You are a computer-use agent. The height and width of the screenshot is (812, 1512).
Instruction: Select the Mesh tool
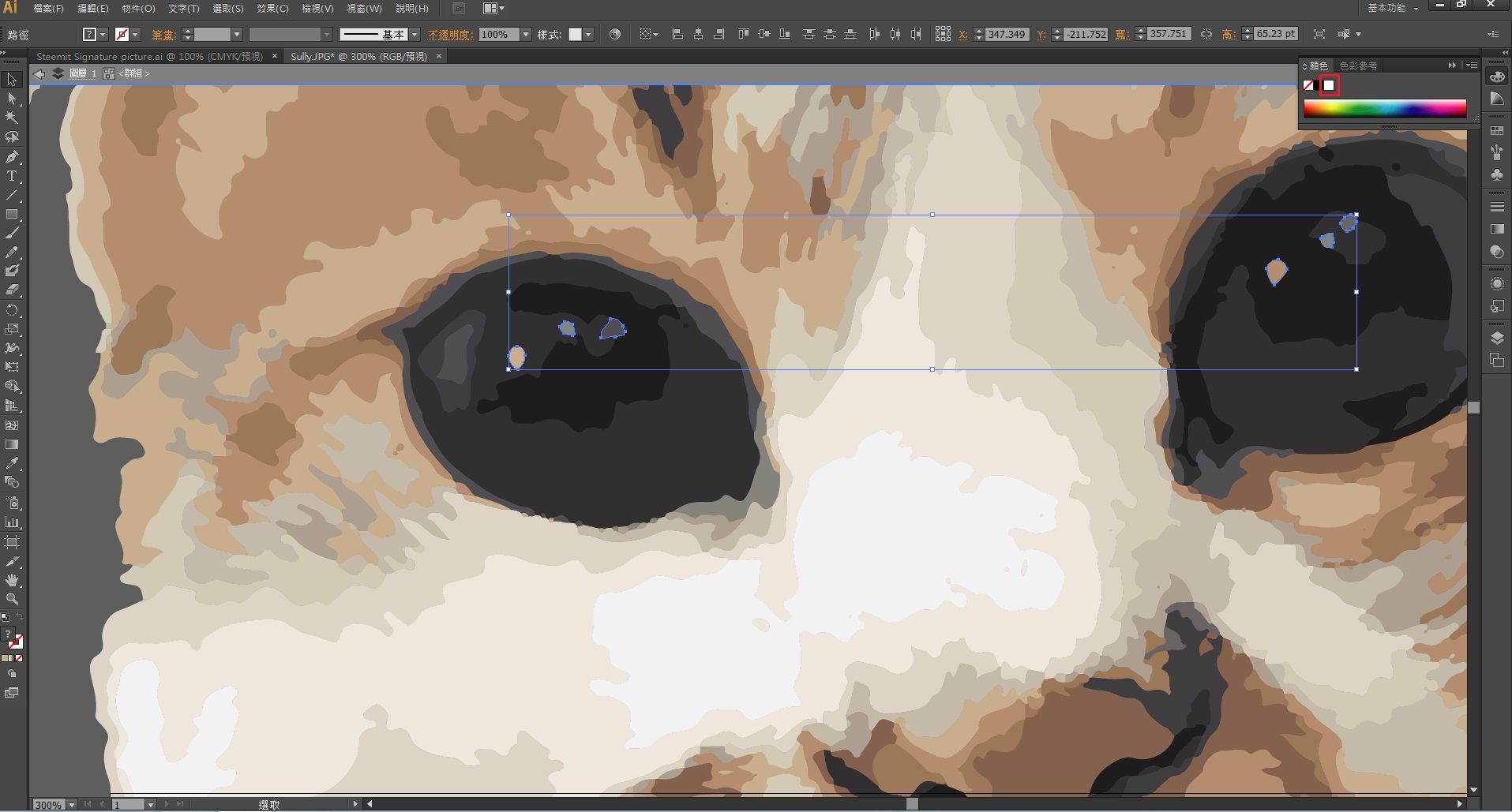pyautogui.click(x=12, y=425)
